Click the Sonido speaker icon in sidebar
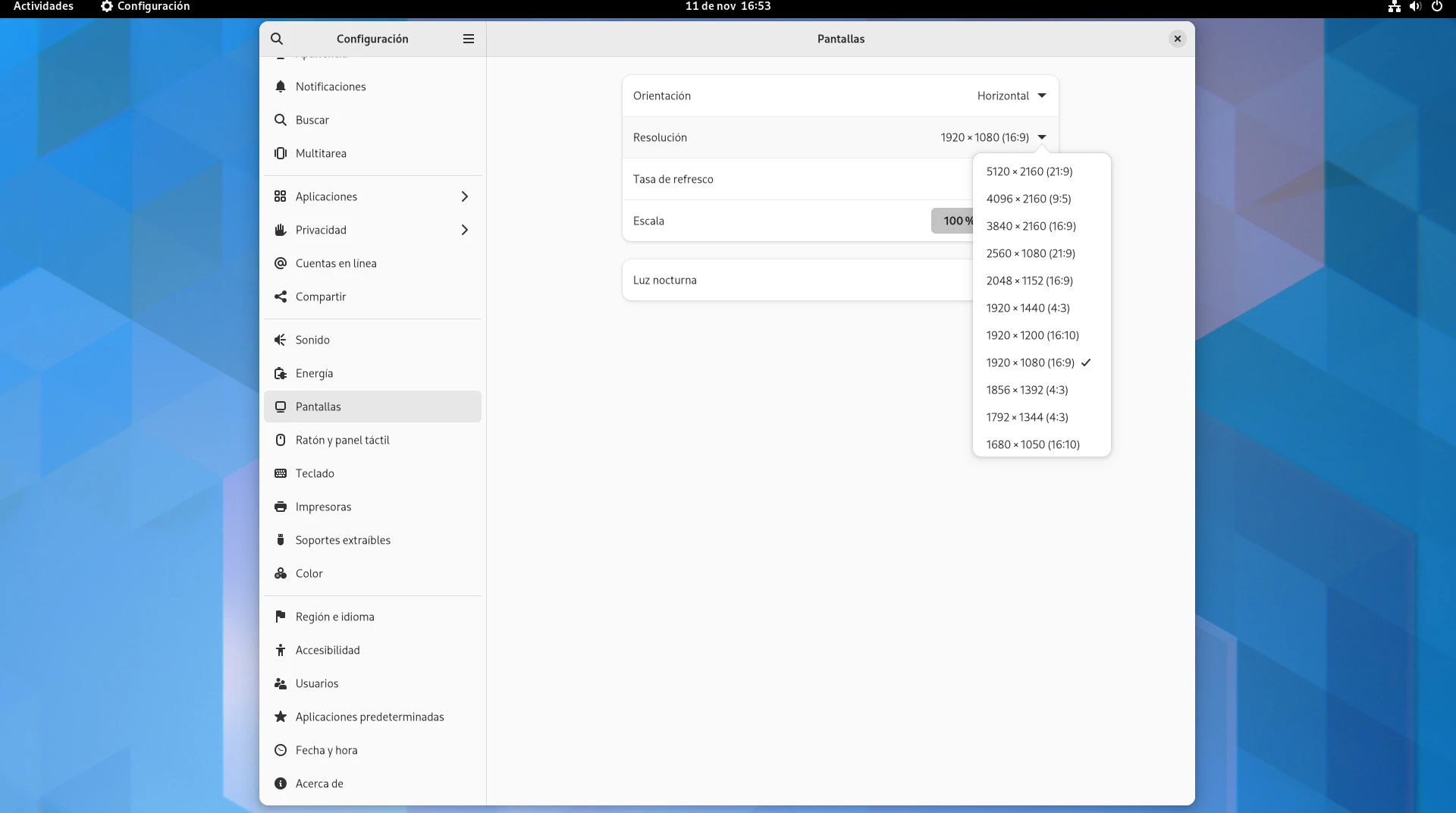This screenshot has width=1456, height=813. tap(281, 340)
